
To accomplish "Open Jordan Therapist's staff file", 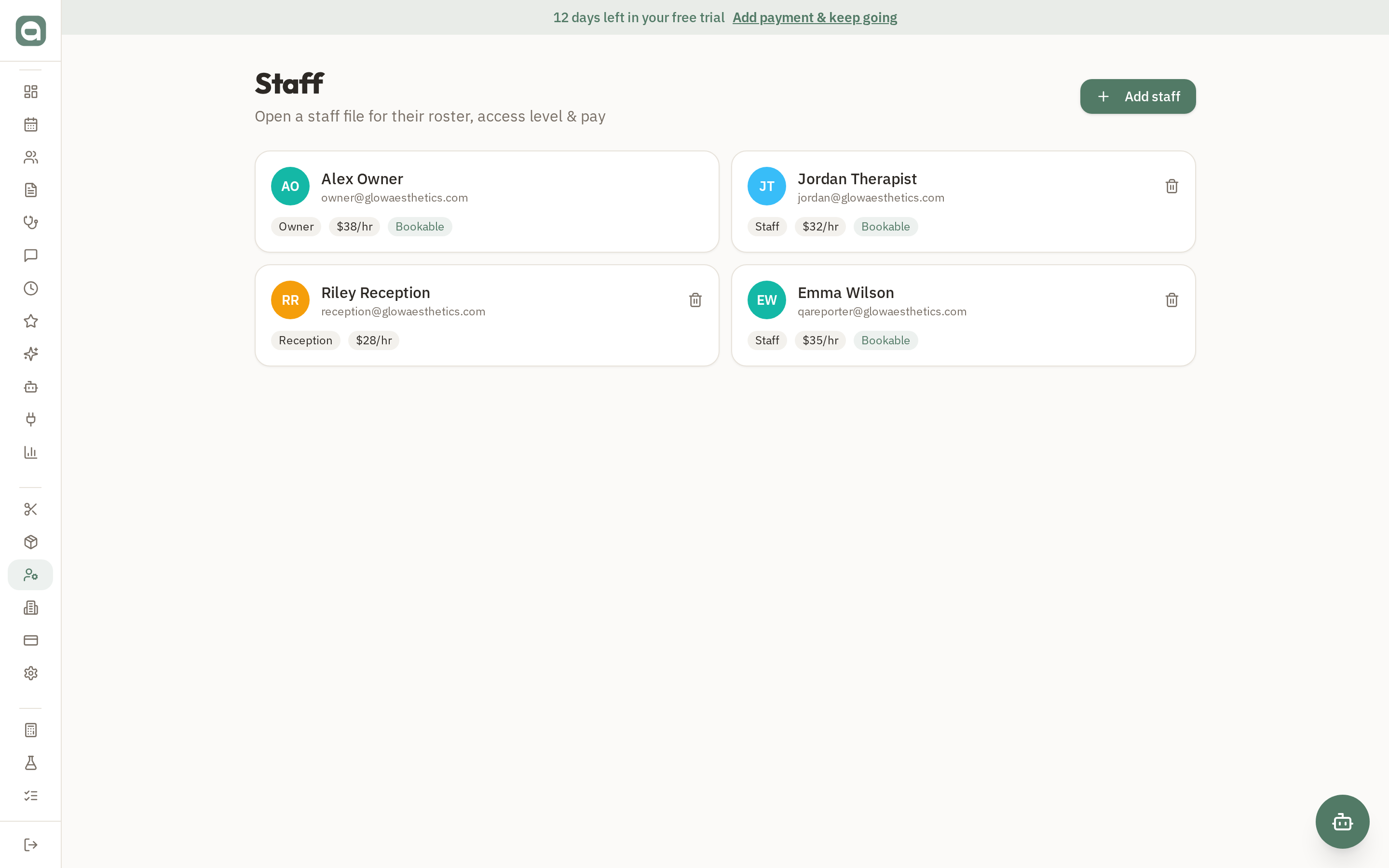I will click(x=963, y=202).
